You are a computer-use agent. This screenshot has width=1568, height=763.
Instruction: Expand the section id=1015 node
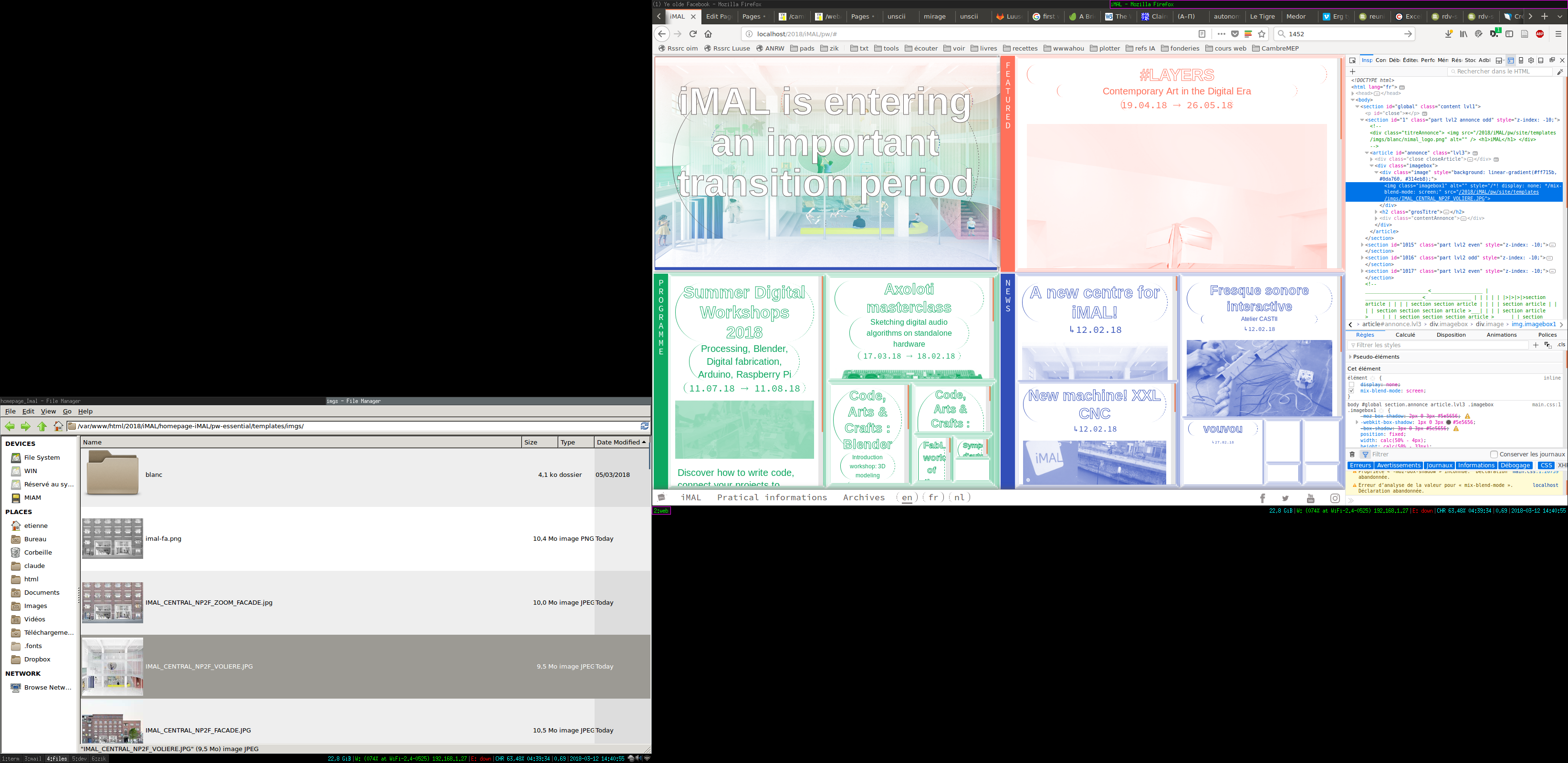[x=1362, y=245]
